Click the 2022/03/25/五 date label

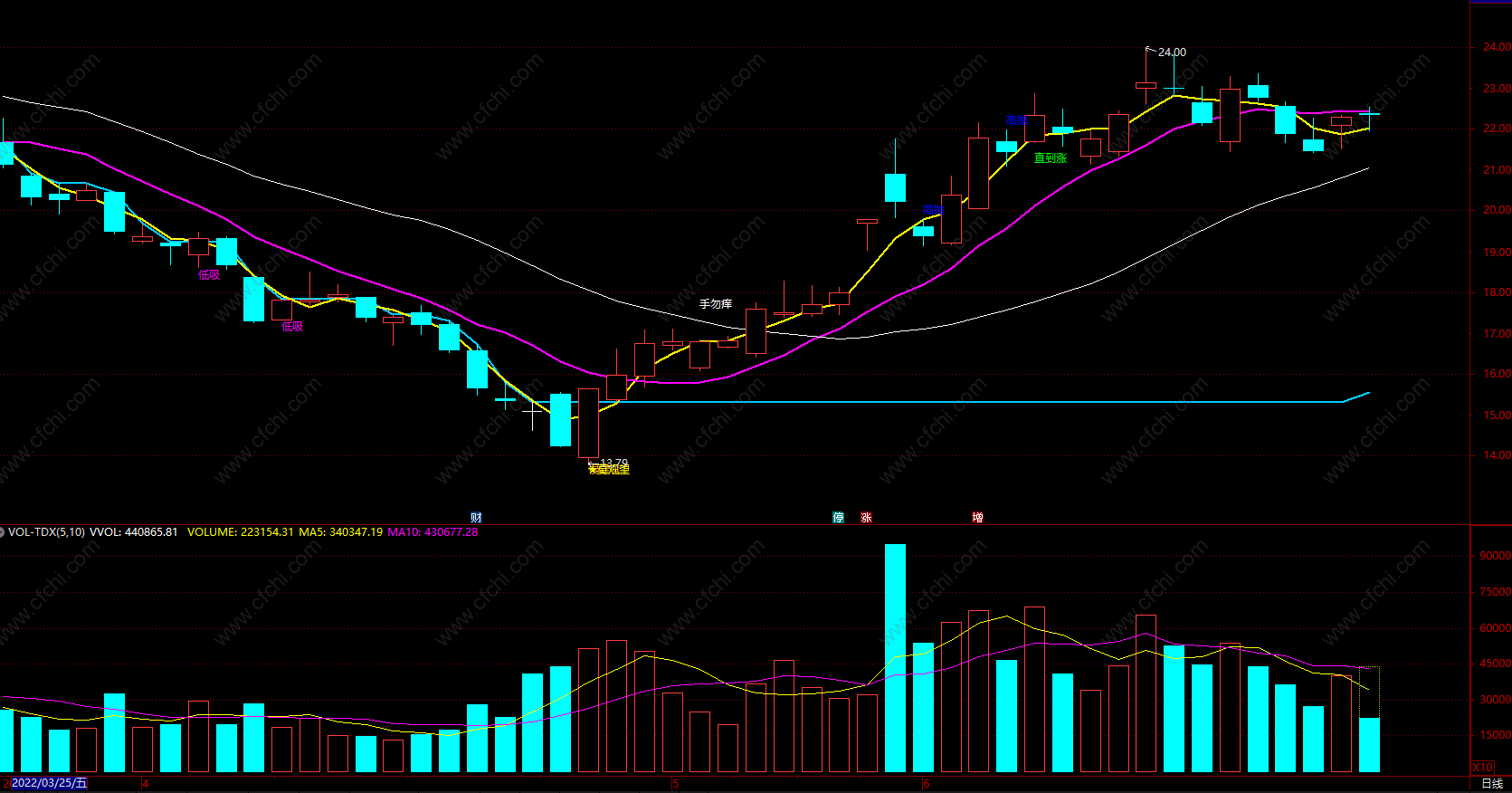click(x=49, y=783)
